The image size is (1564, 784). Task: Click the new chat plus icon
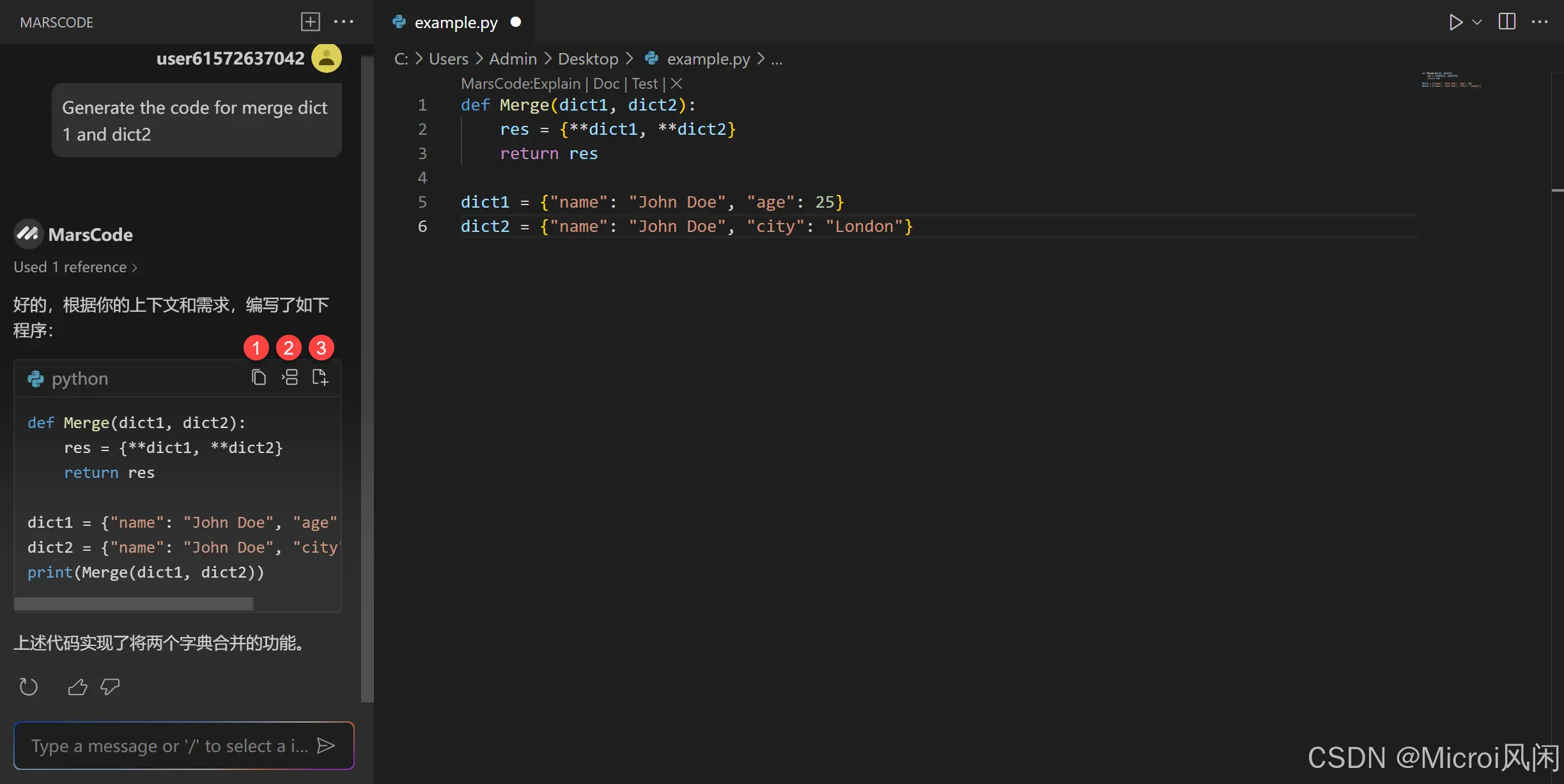(x=310, y=22)
